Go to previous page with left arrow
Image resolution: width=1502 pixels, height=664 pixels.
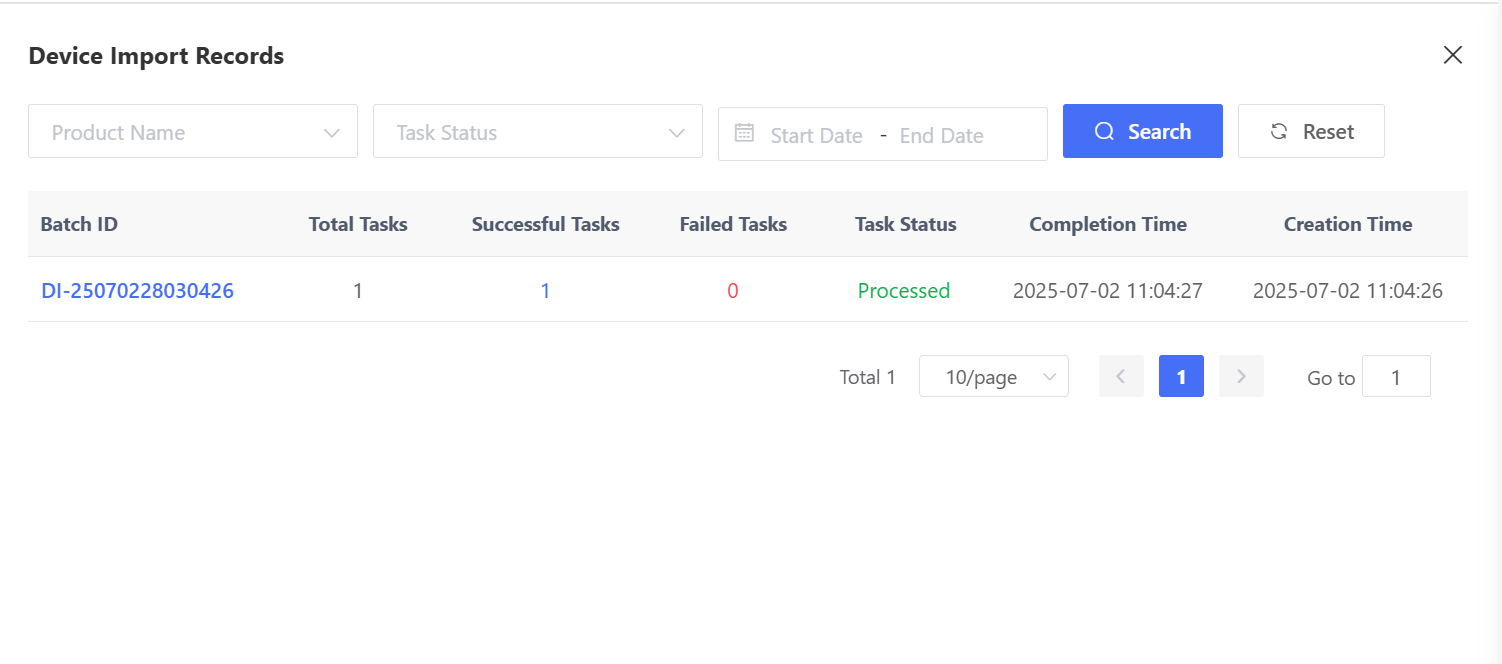point(1121,376)
